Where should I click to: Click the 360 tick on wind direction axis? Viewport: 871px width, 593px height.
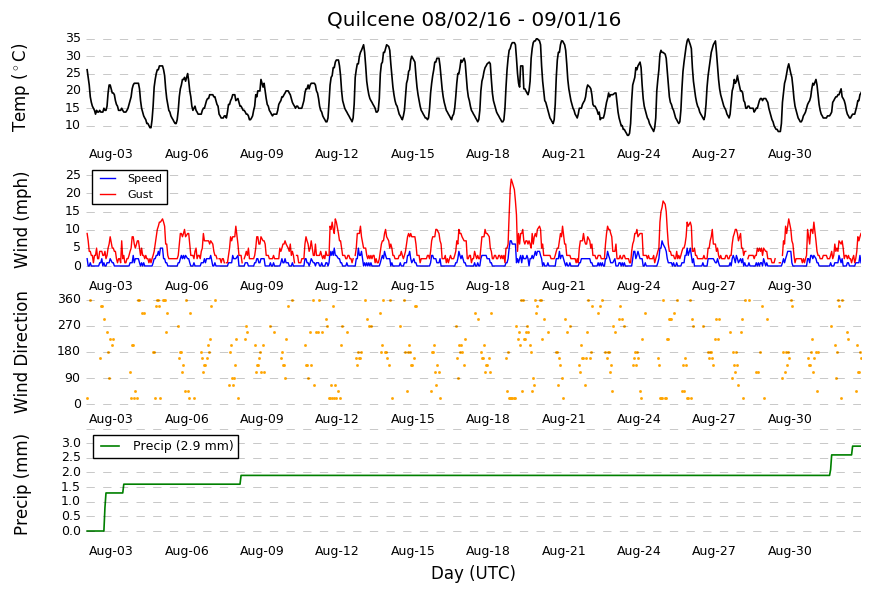click(70, 299)
